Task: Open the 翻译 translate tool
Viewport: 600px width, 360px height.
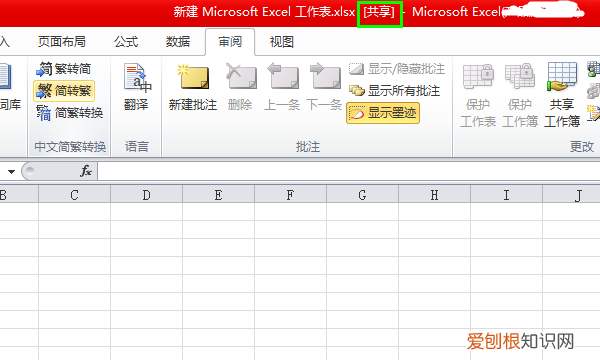Action: 136,88
